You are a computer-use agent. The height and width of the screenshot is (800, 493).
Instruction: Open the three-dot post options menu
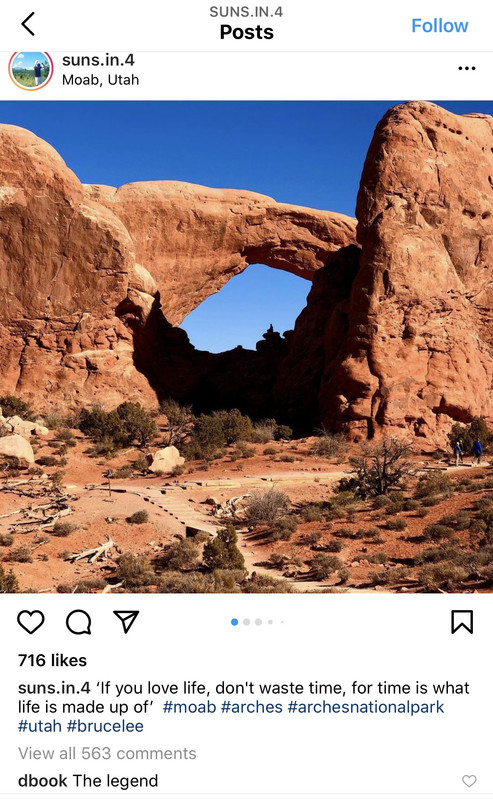466,68
